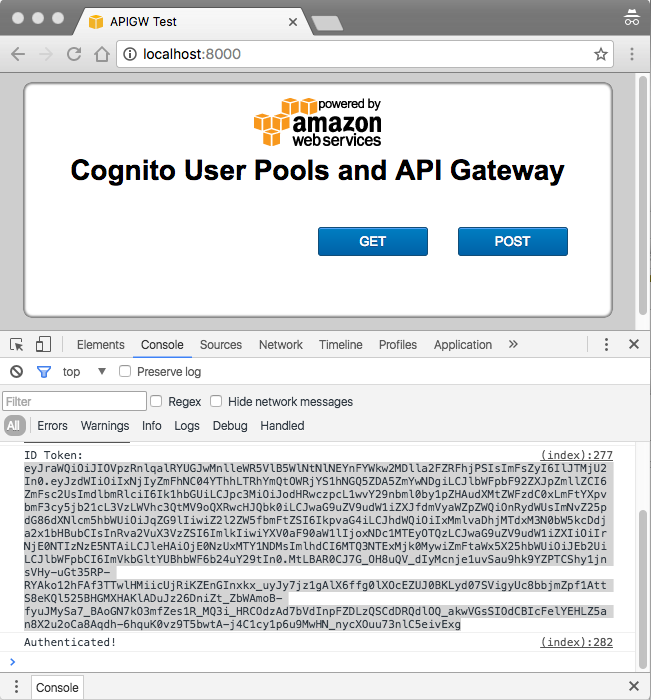The width and height of the screenshot is (651, 700).
Task: Enable the Preserve log checkbox
Action: coord(125,371)
